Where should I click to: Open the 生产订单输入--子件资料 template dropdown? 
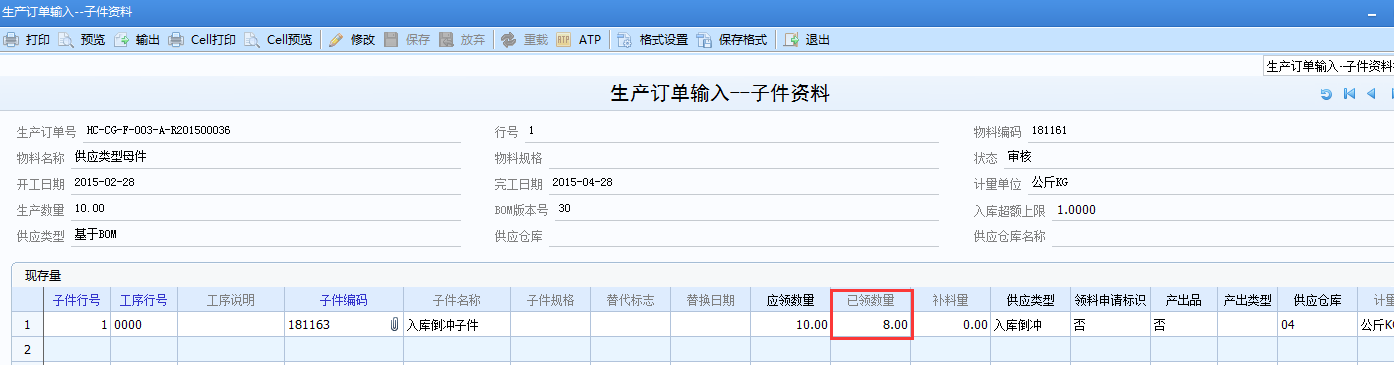[x=1329, y=66]
